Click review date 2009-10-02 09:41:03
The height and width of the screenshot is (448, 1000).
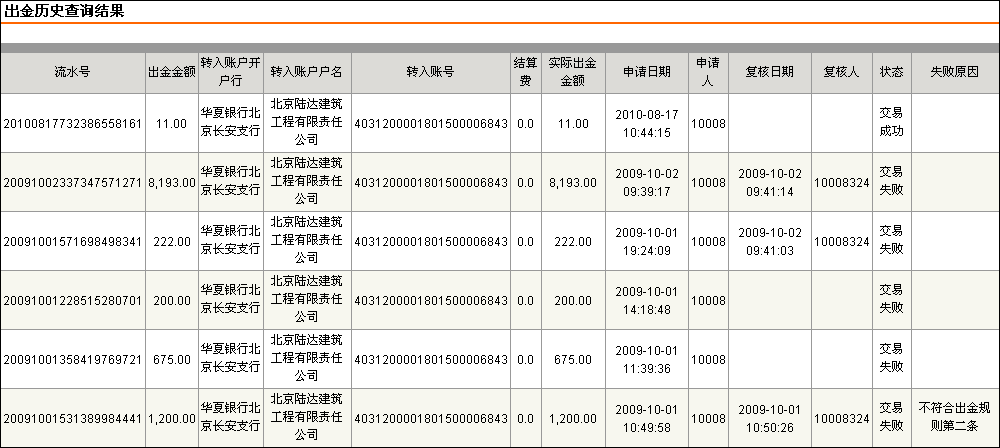pyautogui.click(x=770, y=242)
